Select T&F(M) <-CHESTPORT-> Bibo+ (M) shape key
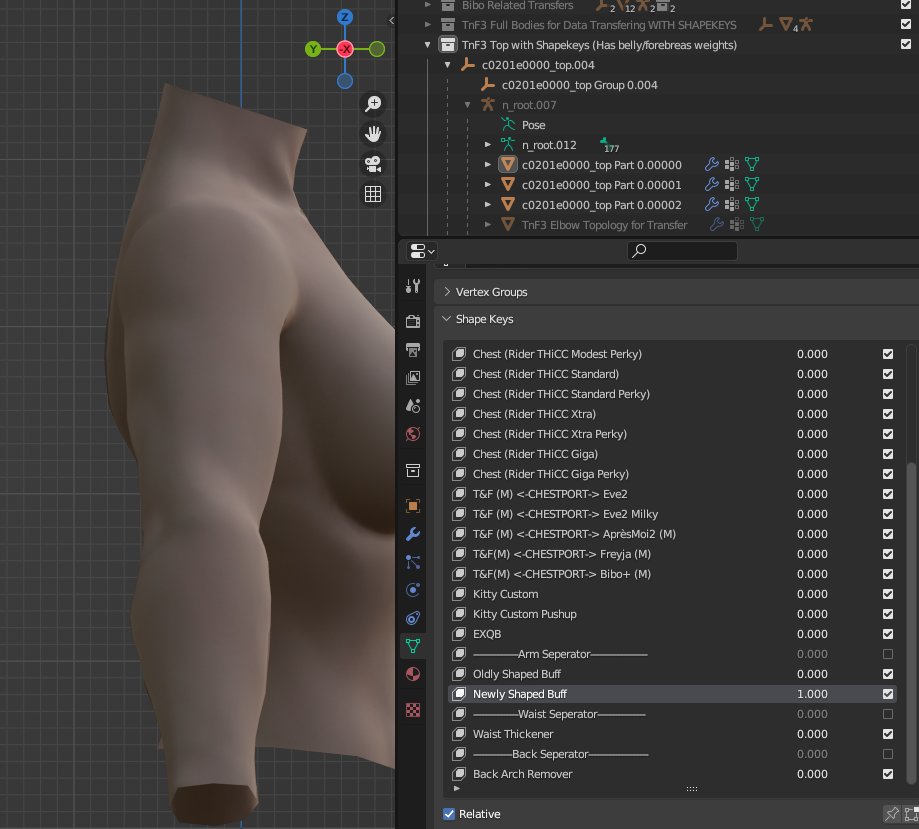 tap(561, 574)
